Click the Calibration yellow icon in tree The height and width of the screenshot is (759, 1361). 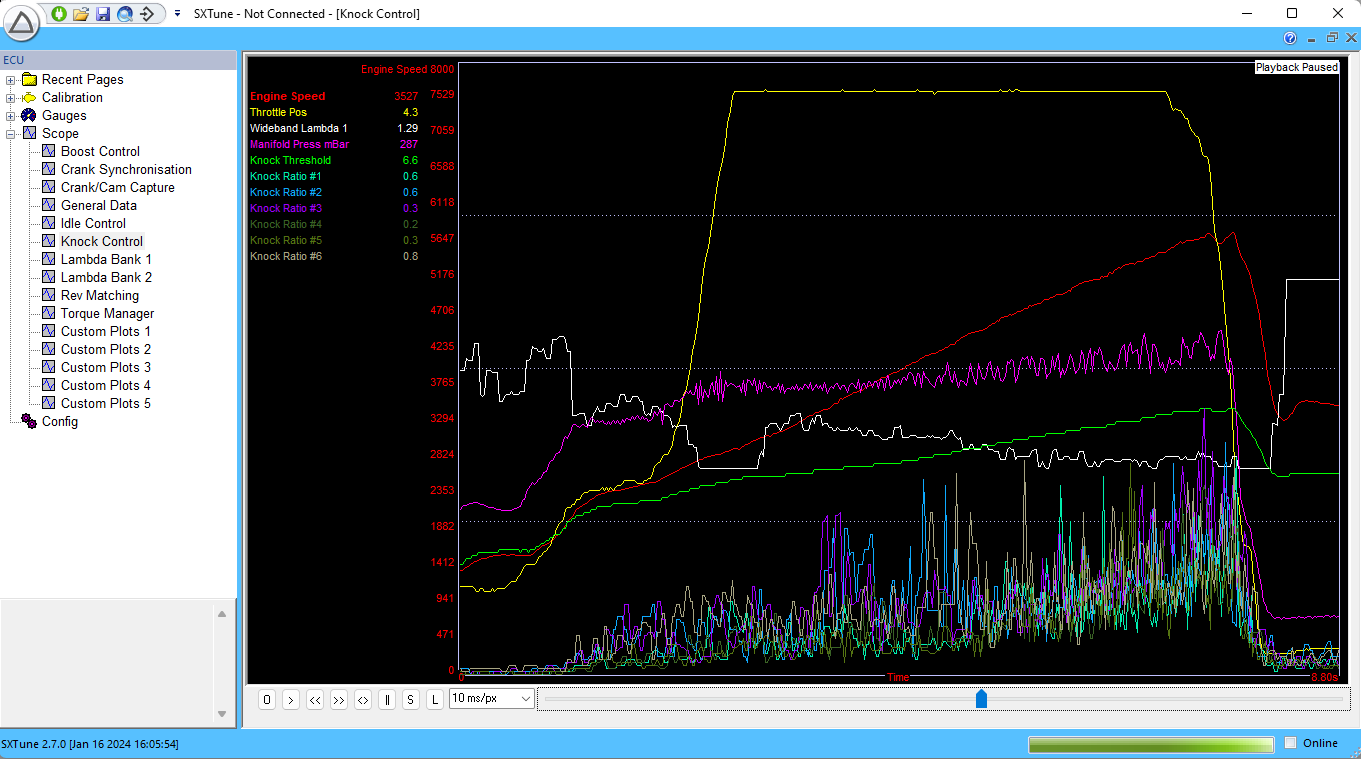(x=29, y=98)
